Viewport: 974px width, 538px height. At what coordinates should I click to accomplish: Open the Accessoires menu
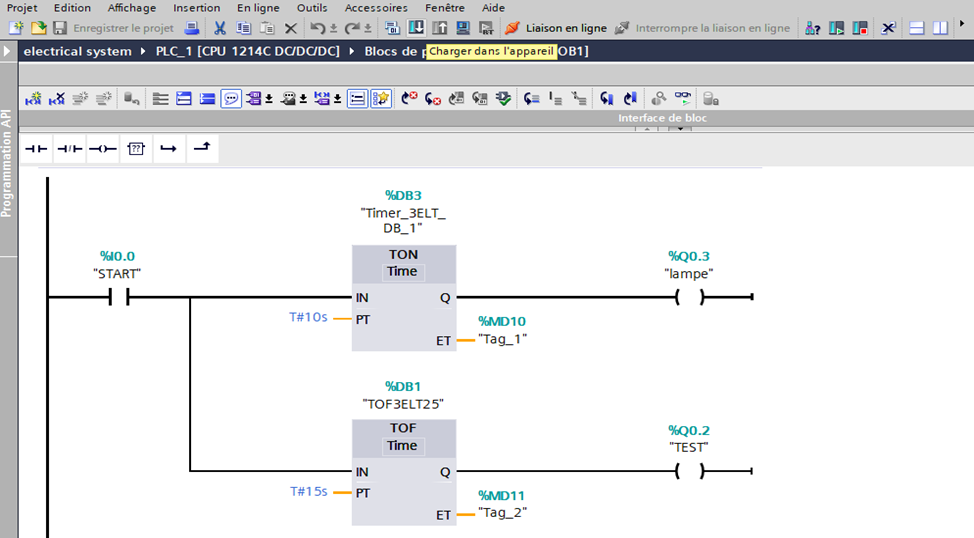click(x=376, y=8)
